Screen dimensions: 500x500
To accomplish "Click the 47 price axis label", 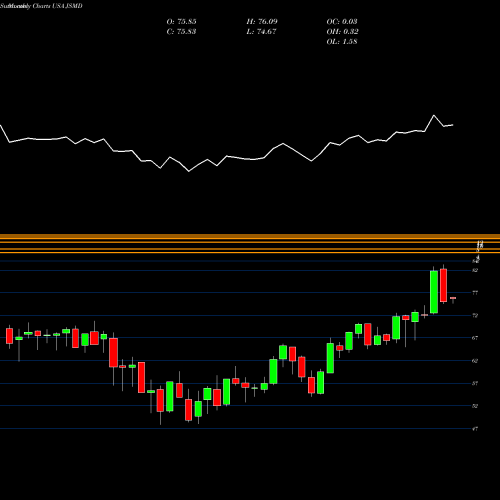I will click(475, 429).
